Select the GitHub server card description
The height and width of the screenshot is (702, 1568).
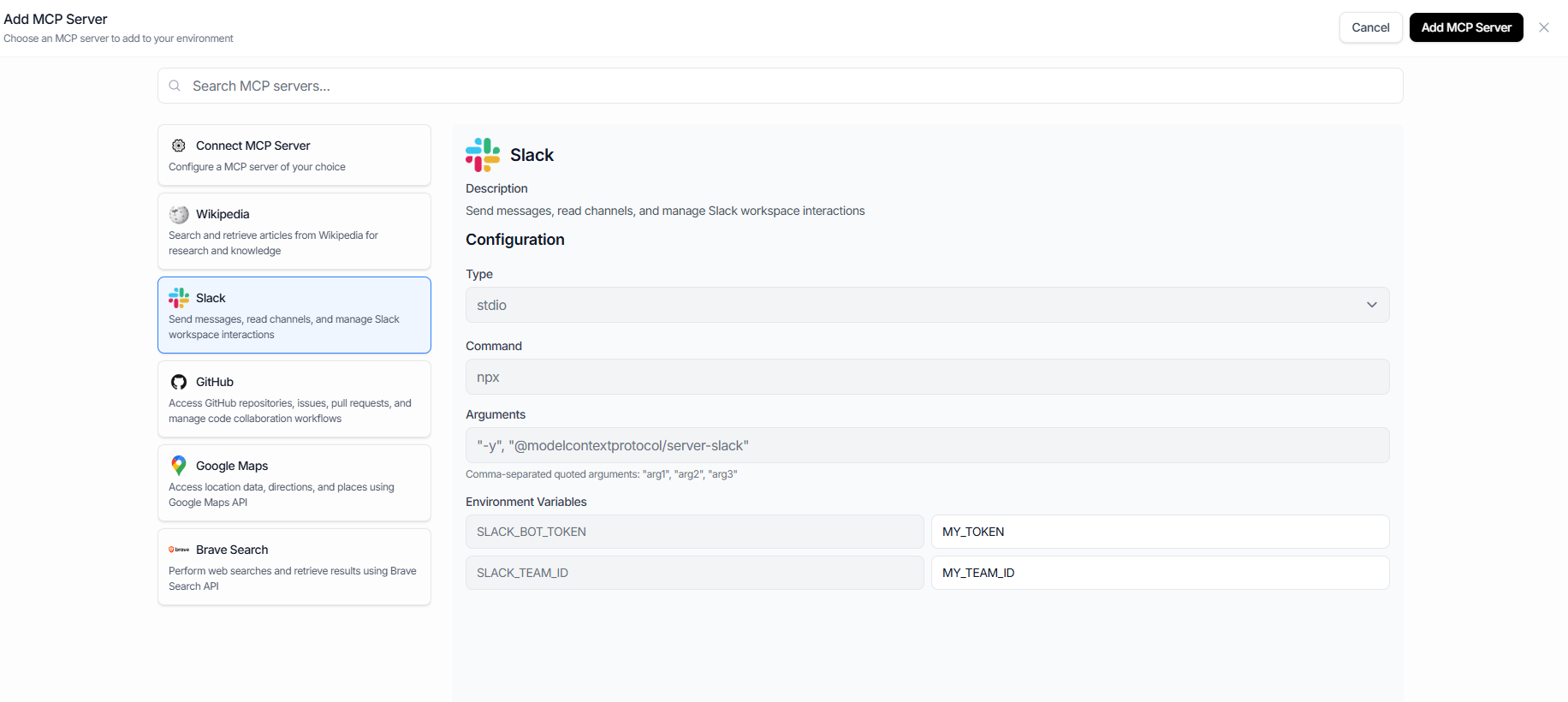click(x=290, y=411)
